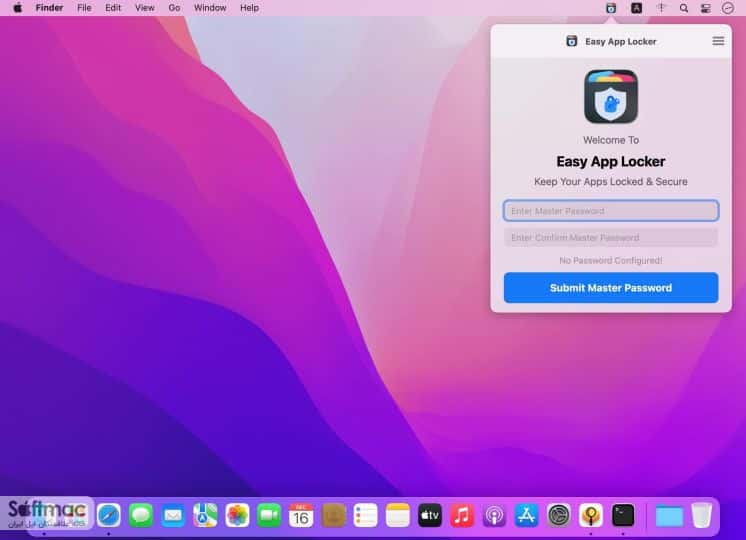Open Mail from the Dock
Image resolution: width=746 pixels, height=540 pixels.
[x=173, y=515]
